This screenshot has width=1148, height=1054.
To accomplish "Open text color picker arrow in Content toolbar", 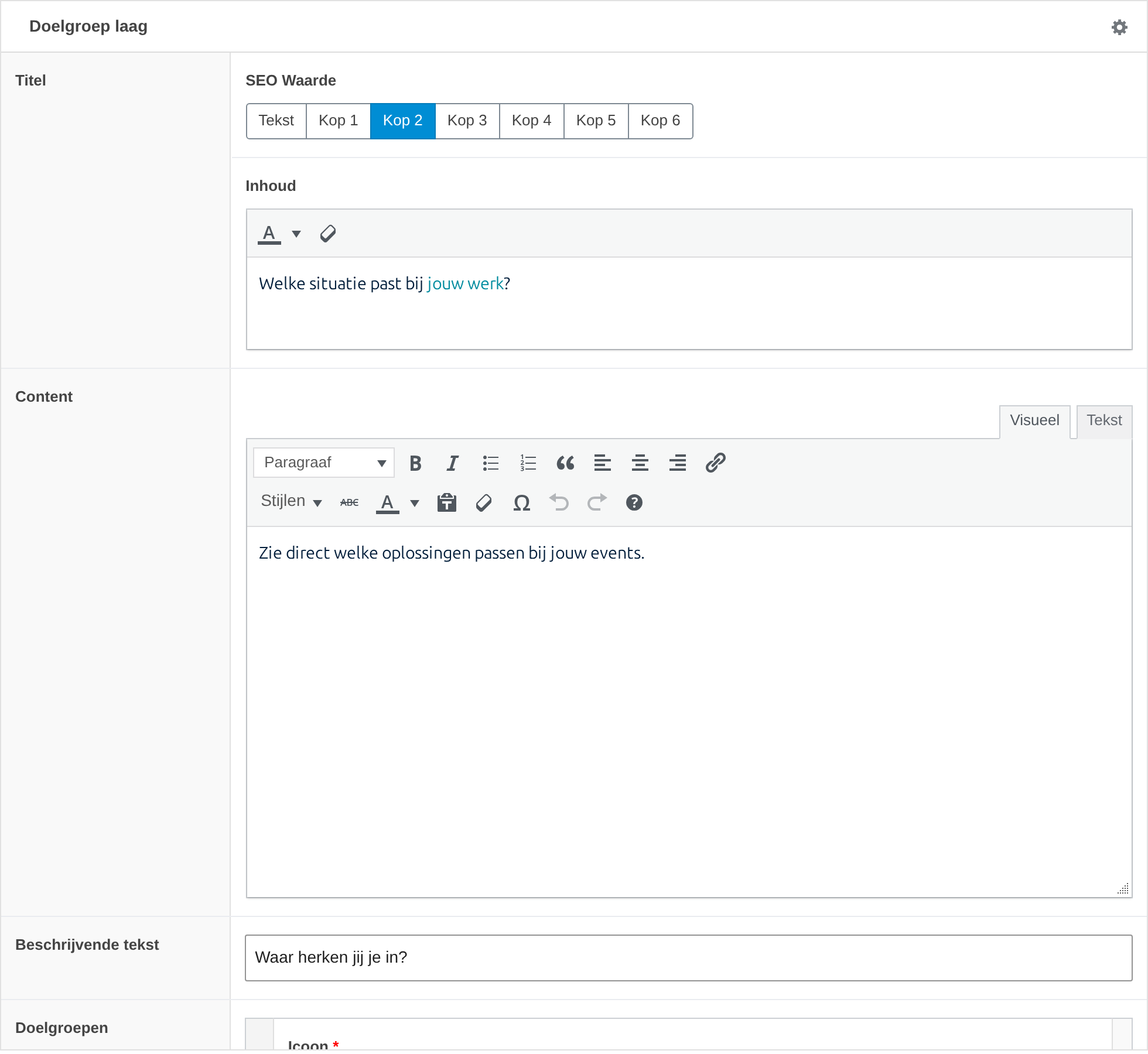I will (x=415, y=503).
